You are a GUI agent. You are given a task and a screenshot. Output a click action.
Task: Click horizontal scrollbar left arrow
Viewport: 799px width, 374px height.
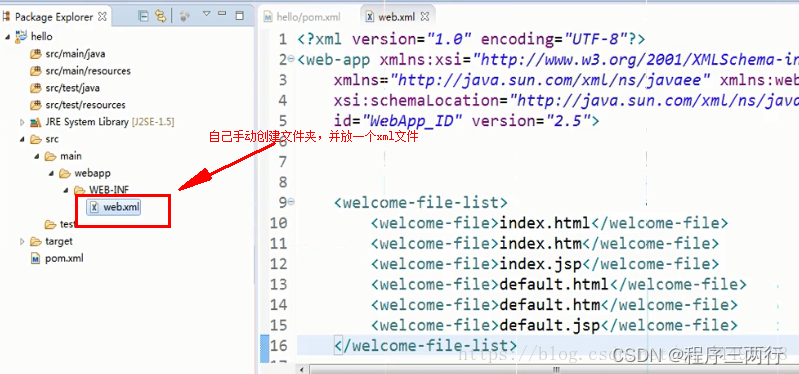pyautogui.click(x=303, y=369)
